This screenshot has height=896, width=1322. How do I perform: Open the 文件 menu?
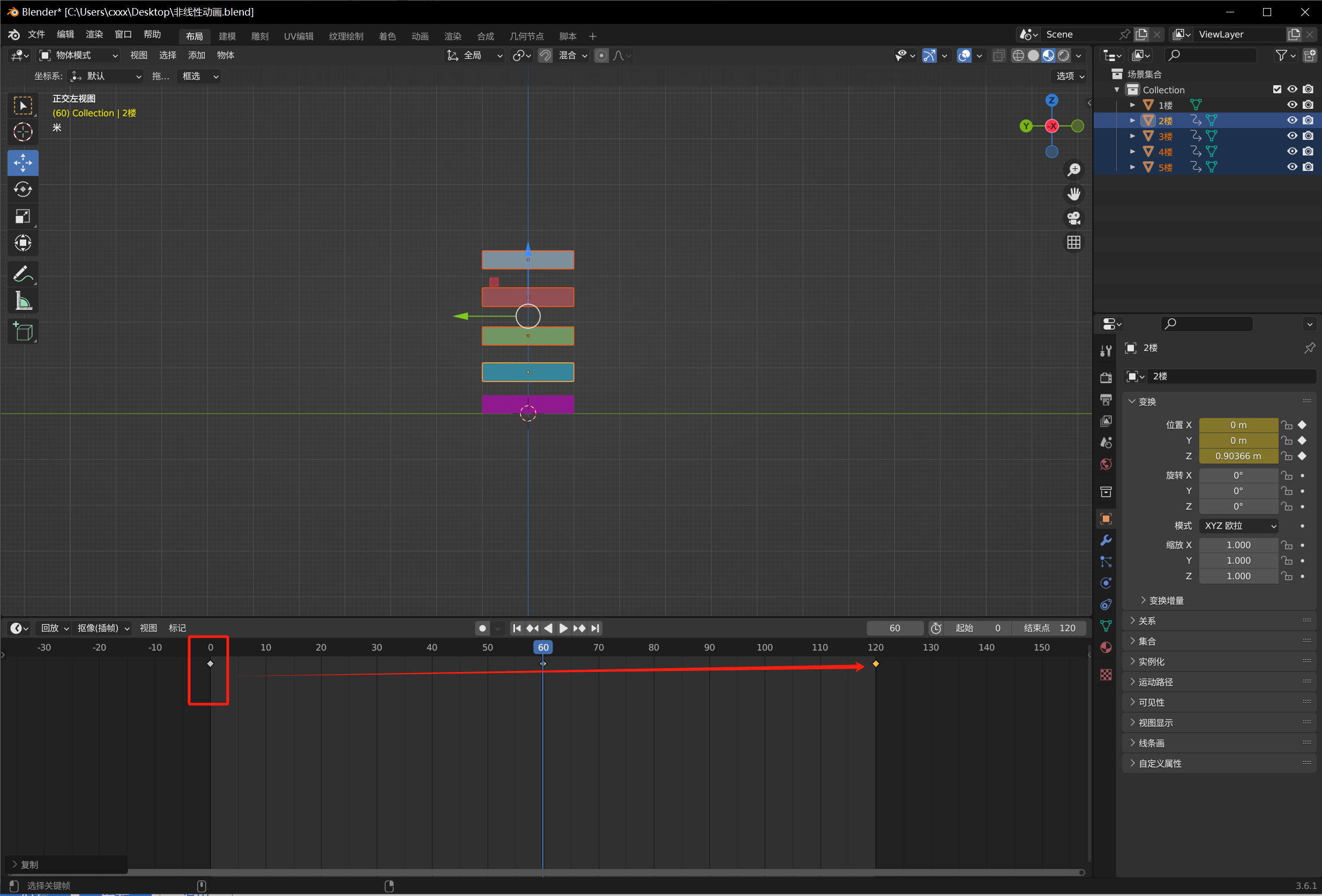point(36,35)
